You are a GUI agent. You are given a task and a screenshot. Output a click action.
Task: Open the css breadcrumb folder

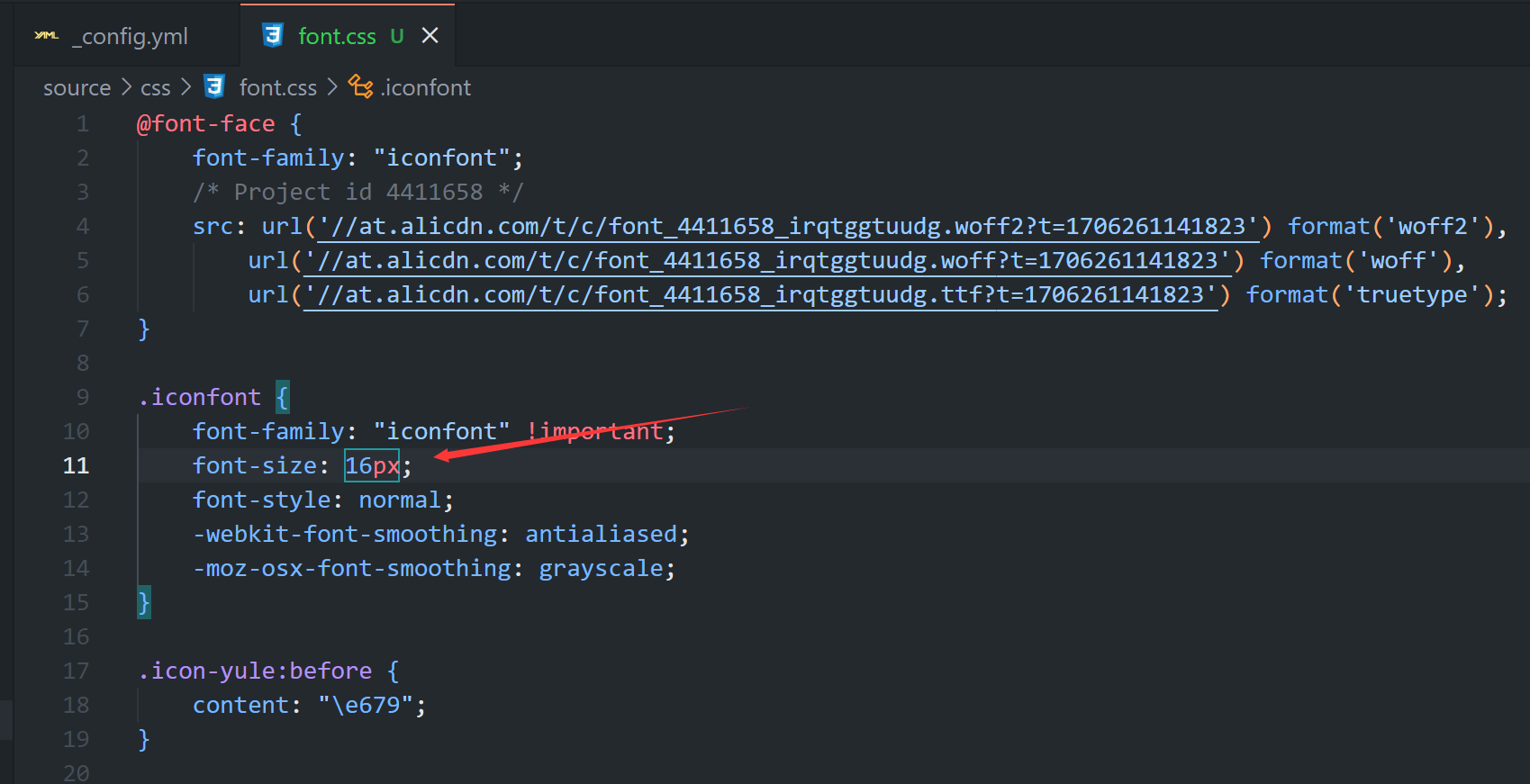click(156, 87)
